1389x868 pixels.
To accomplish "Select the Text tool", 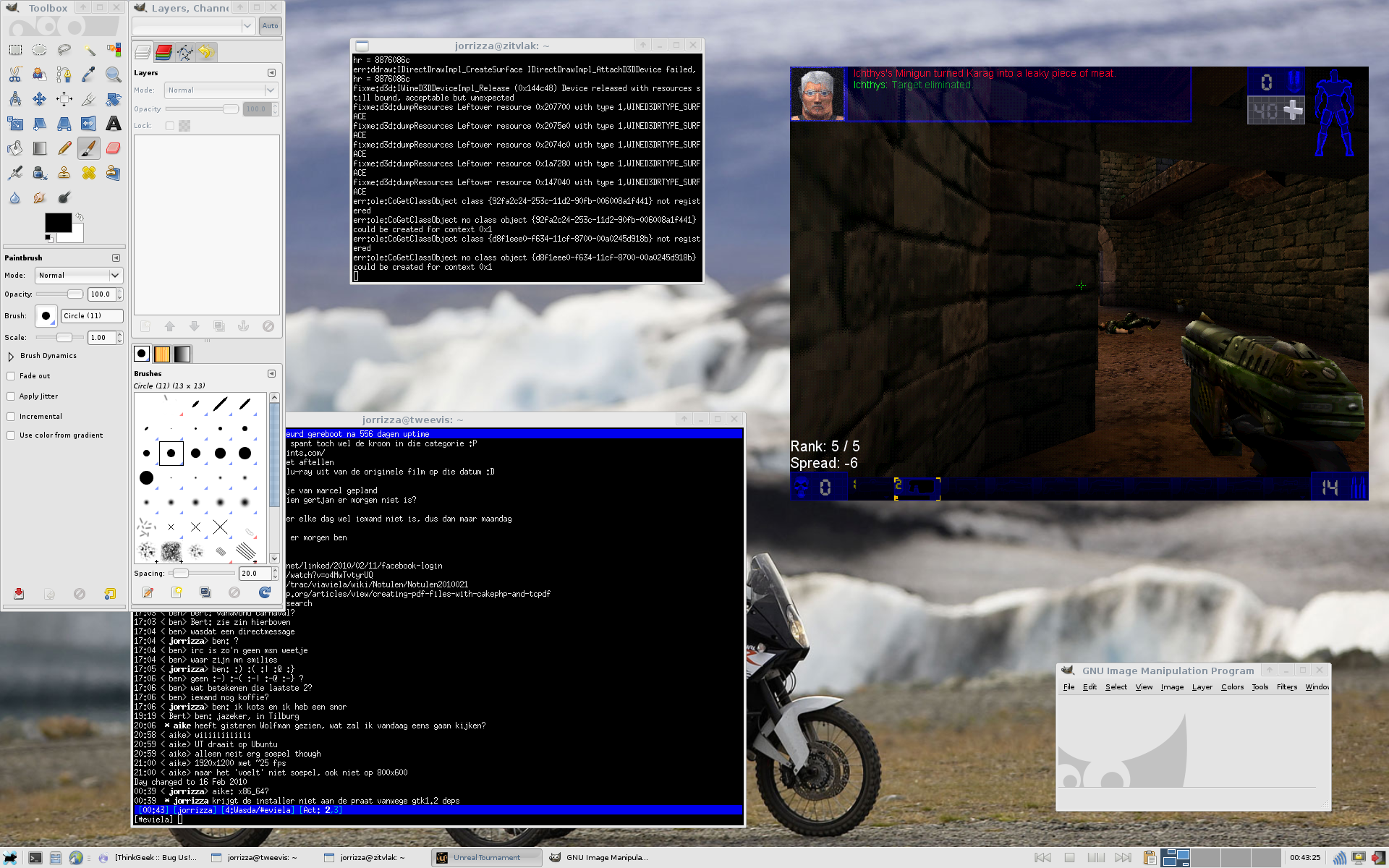I will click(x=114, y=124).
